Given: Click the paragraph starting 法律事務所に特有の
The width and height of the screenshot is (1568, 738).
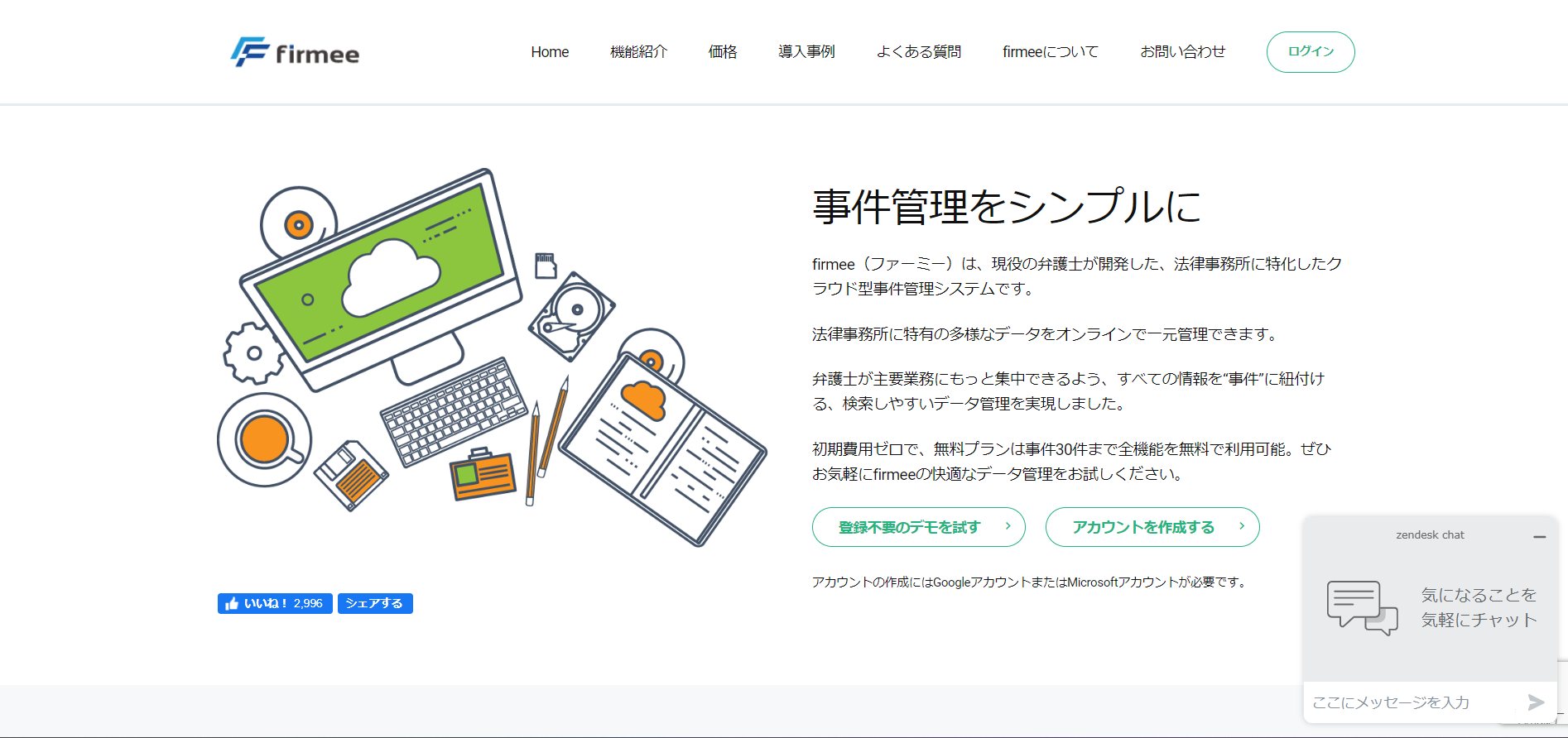Looking at the screenshot, I should tap(1046, 334).
